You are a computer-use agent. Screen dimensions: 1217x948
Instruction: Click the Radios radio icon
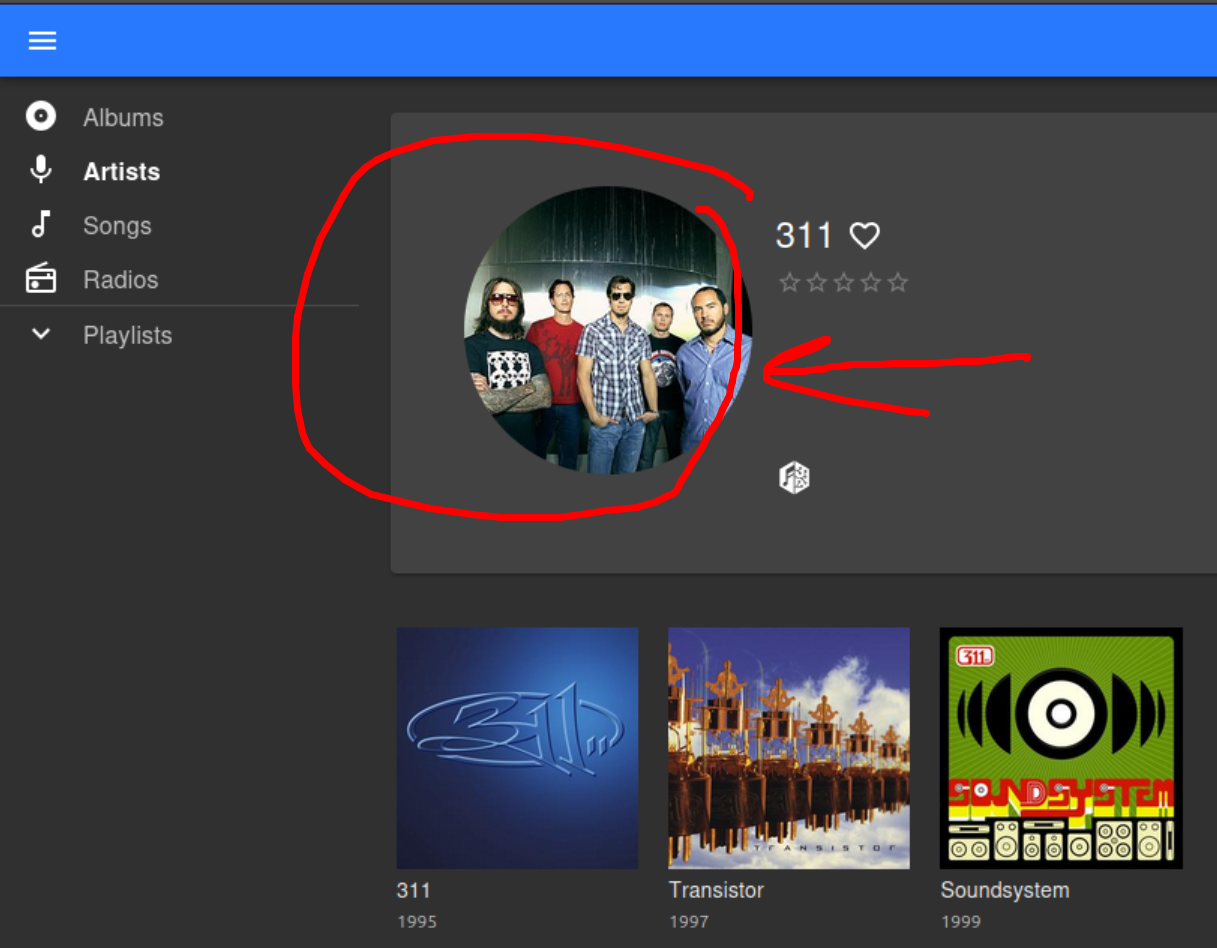[x=41, y=278]
